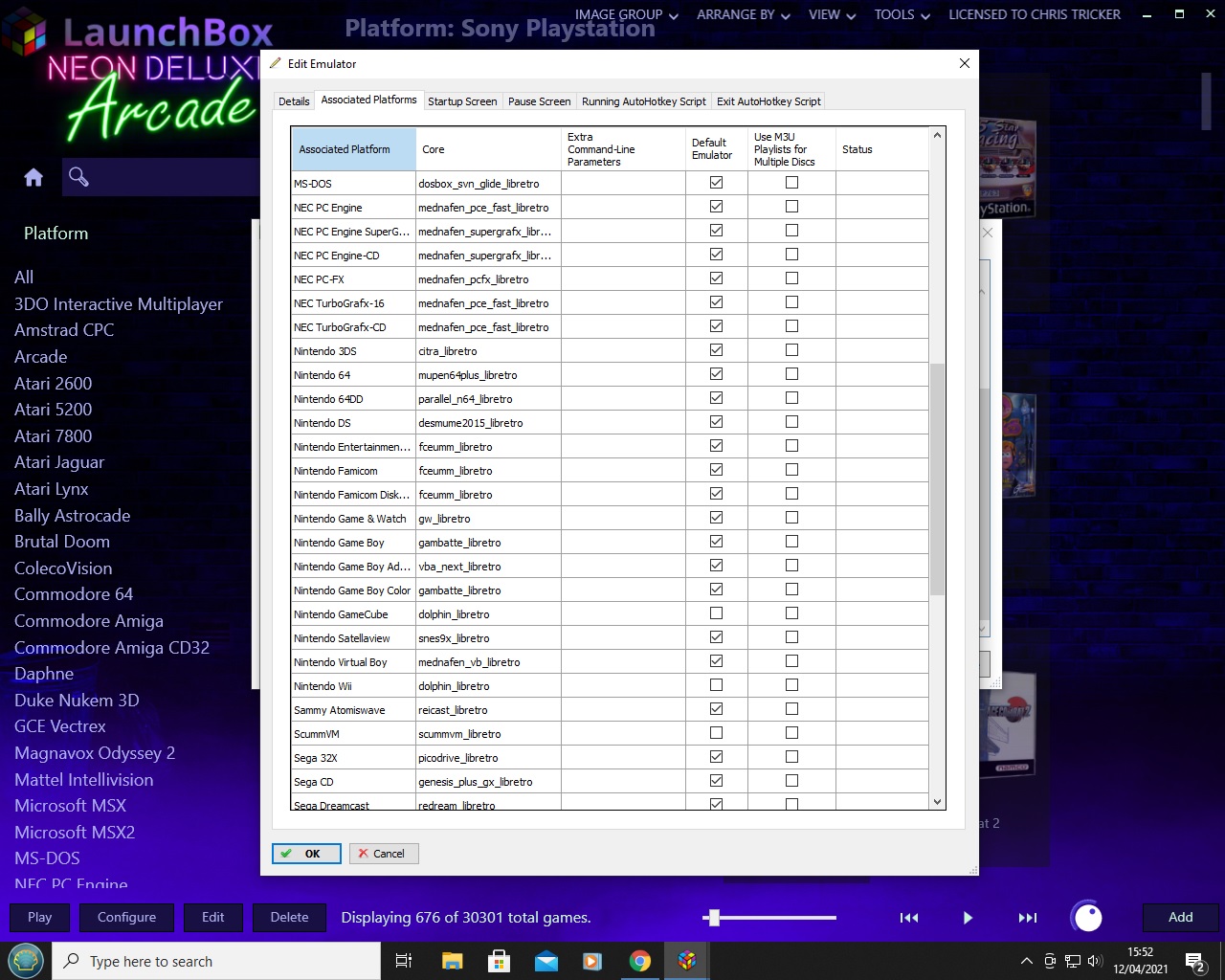Screen dimensions: 1225x980
Task: Open Running AutoHotkey Script tab
Action: pyautogui.click(x=643, y=101)
